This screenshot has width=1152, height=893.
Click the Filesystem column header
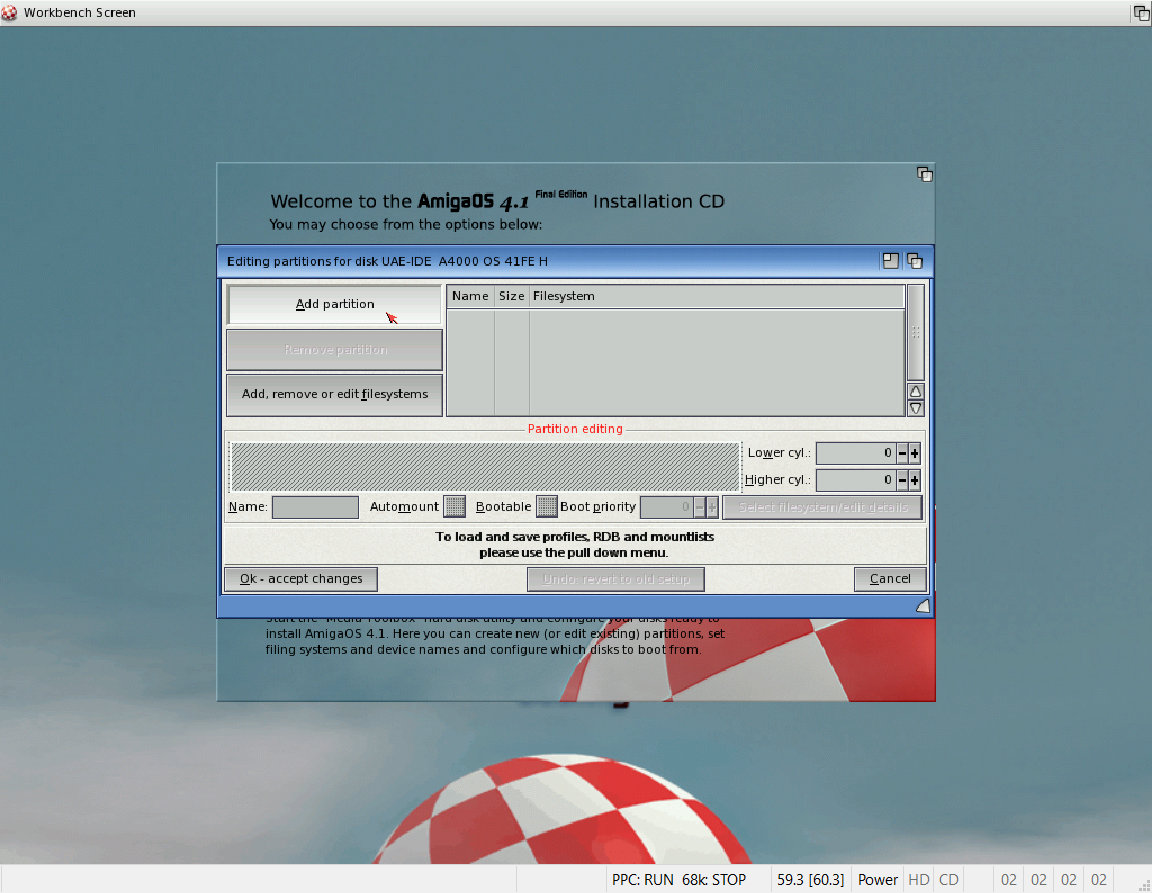[x=716, y=296]
